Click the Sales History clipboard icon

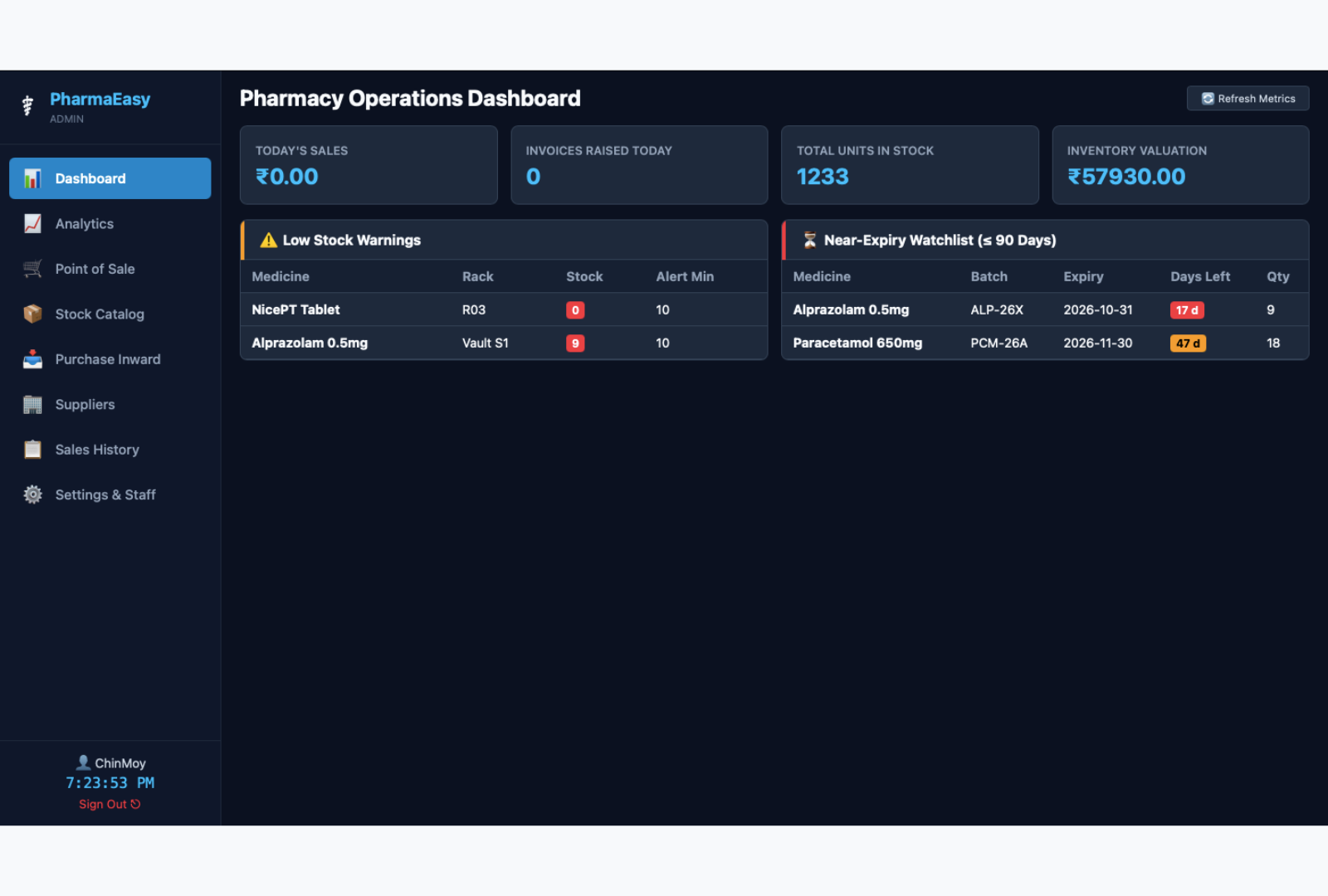pos(32,450)
